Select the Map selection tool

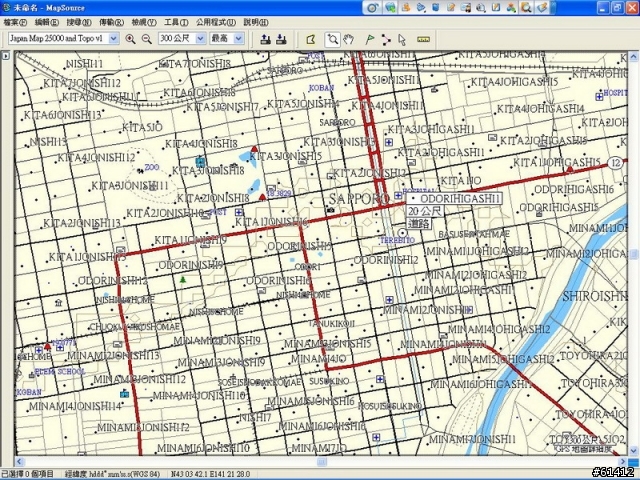(311, 39)
